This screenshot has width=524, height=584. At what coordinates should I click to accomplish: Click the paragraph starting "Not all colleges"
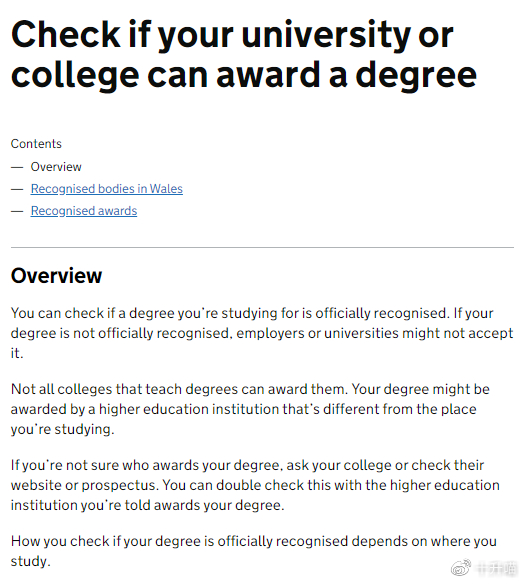tap(250, 409)
